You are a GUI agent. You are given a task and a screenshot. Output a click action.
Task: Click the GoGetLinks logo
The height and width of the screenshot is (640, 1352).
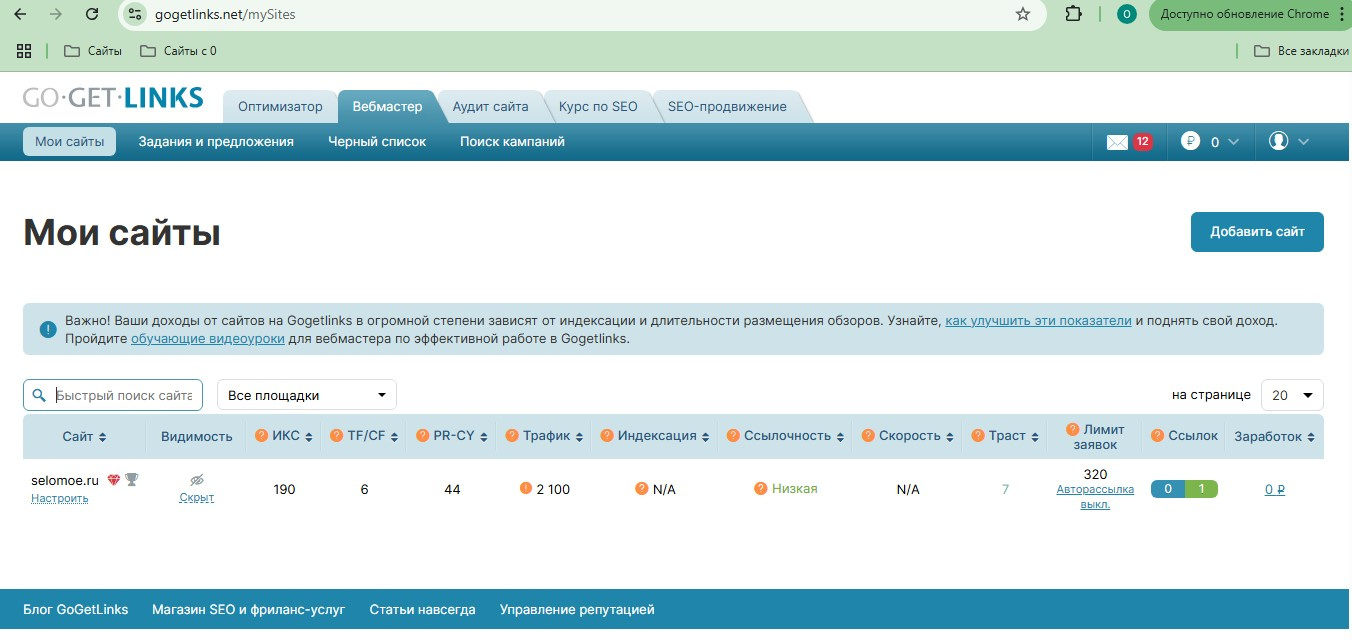pos(113,98)
